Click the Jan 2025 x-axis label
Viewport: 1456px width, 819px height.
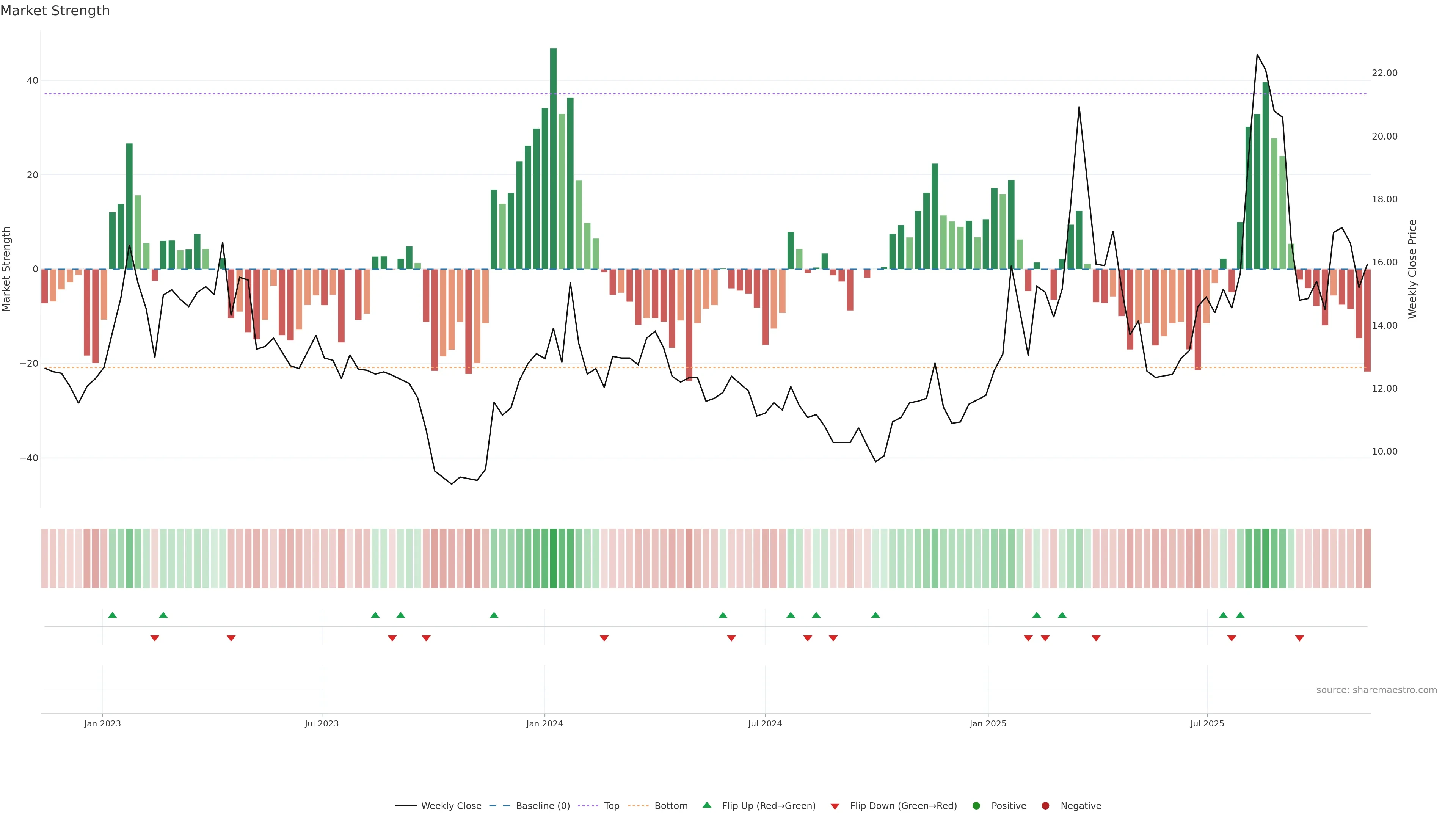[x=987, y=723]
